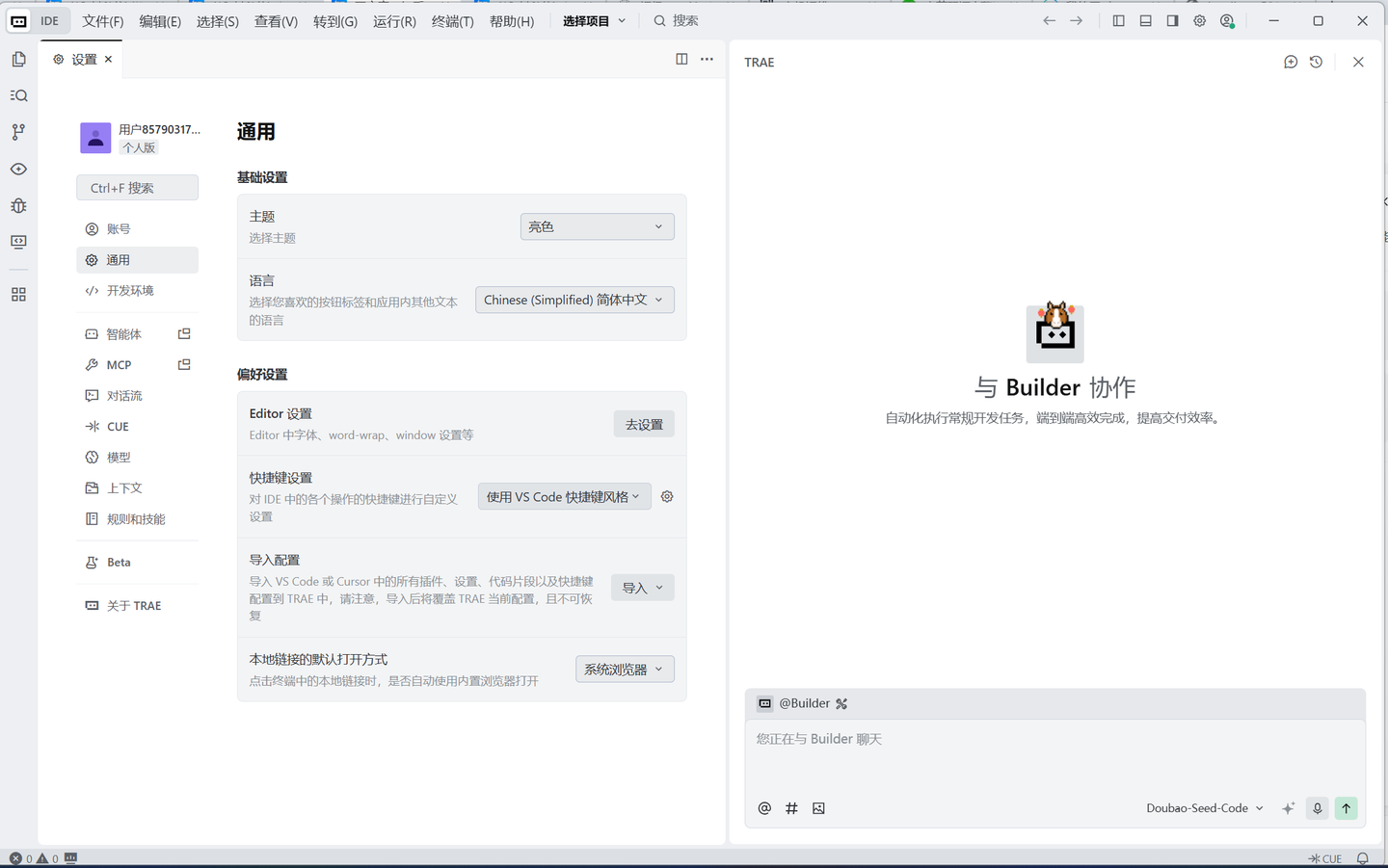Select 账号 in settings sidebar
1388x868 pixels.
137,228
